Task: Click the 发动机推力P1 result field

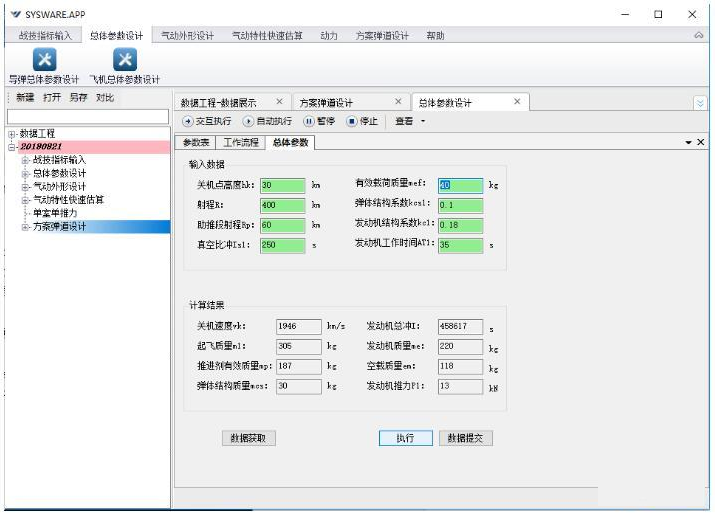Action: (x=461, y=386)
